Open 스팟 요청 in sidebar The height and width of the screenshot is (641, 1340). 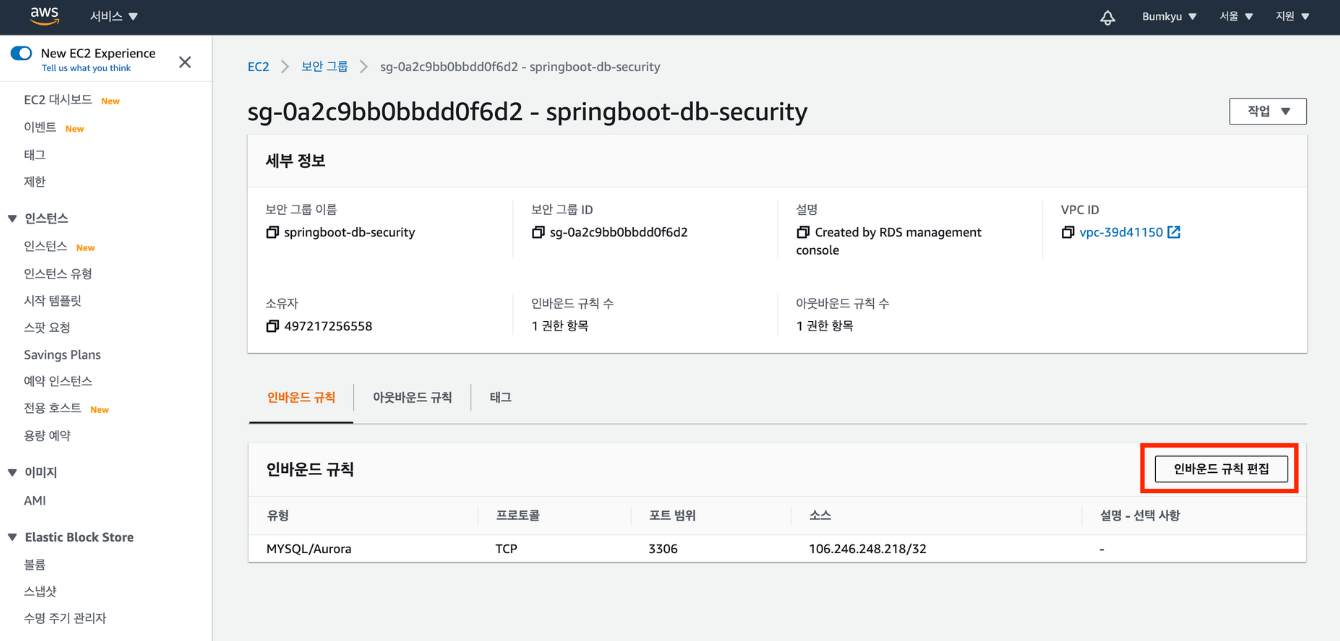tap(47, 328)
